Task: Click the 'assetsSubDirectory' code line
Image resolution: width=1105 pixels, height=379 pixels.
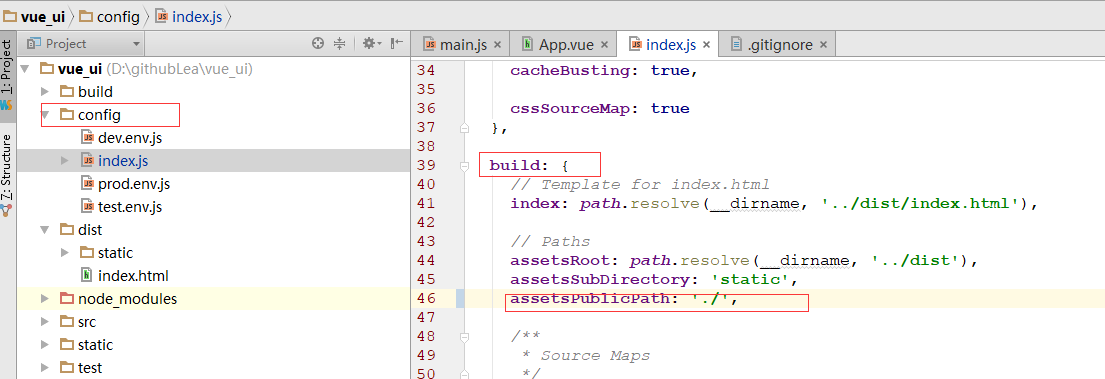Action: tap(653, 280)
